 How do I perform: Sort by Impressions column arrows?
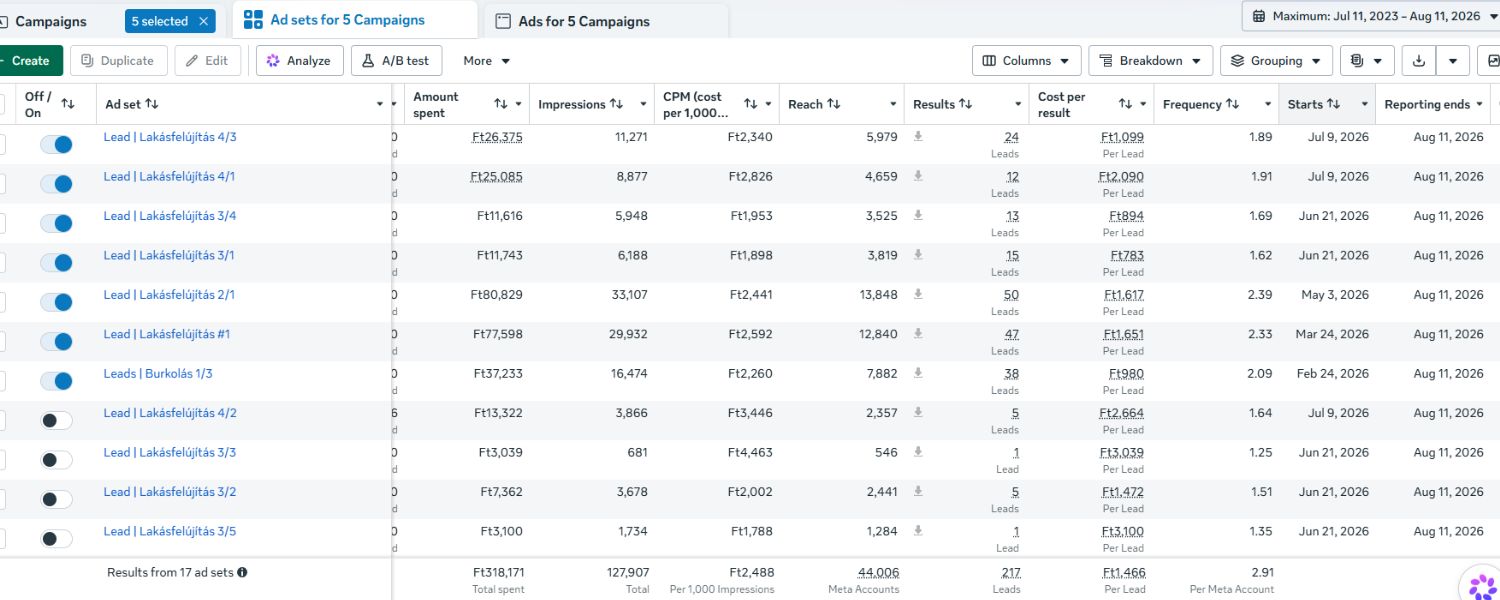coord(617,104)
